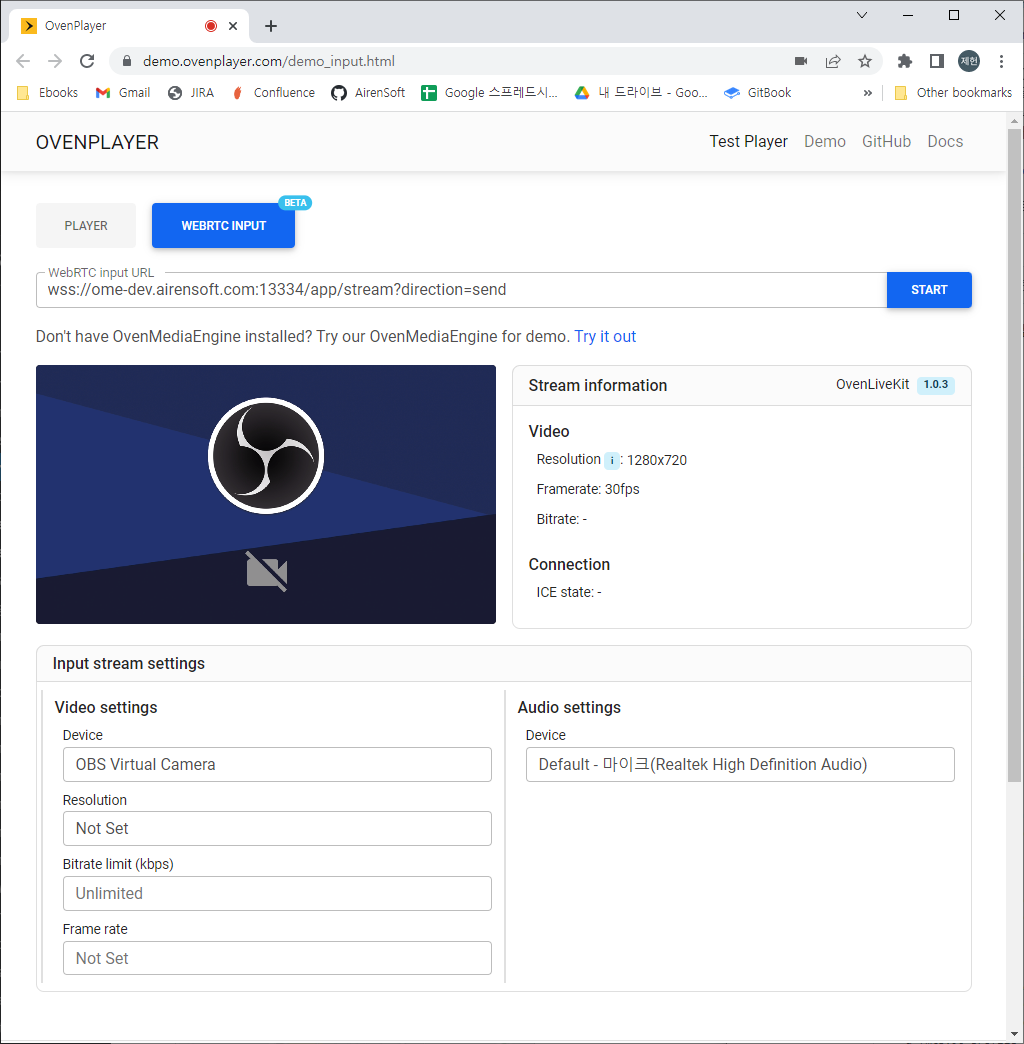Open the Bitrate limit dropdown
The height and width of the screenshot is (1044, 1024).
tap(277, 893)
